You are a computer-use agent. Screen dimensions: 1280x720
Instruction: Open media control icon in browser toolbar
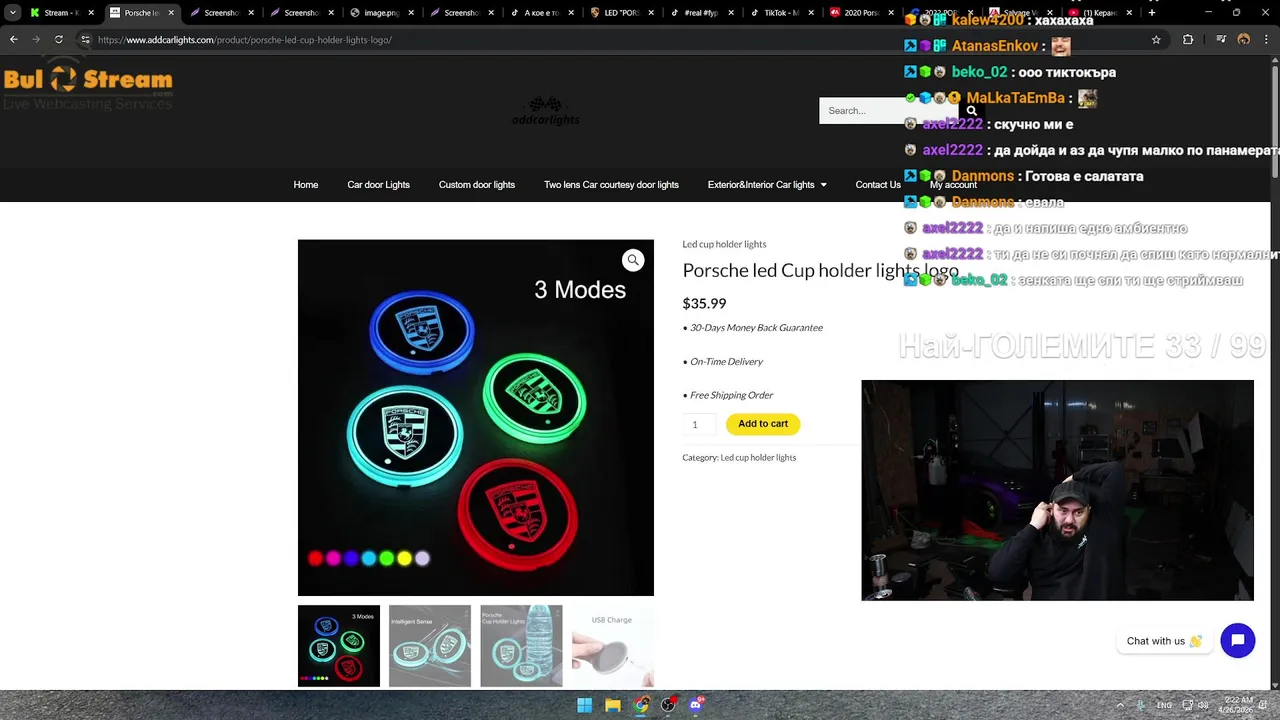(x=1221, y=39)
